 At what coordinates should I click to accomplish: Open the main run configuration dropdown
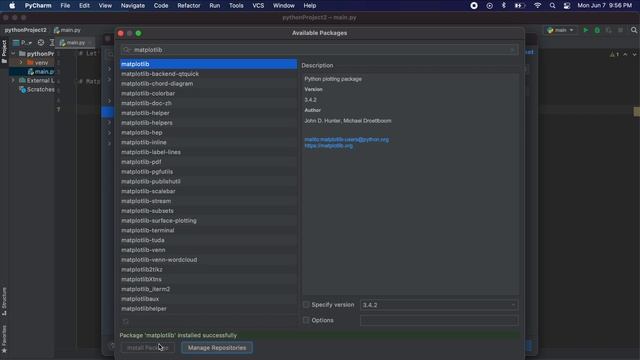(560, 30)
